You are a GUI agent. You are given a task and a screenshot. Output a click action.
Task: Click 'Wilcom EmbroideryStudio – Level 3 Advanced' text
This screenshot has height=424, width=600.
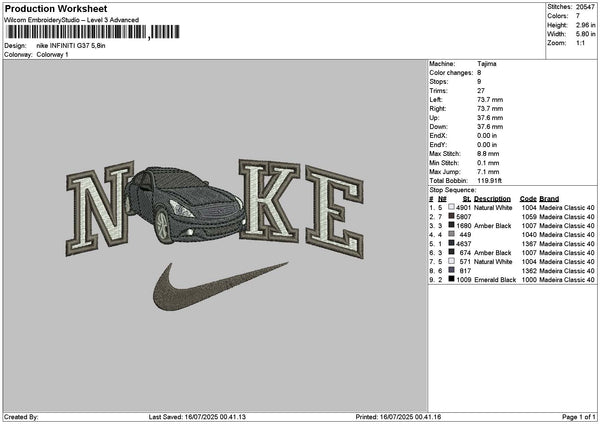pyautogui.click(x=72, y=20)
